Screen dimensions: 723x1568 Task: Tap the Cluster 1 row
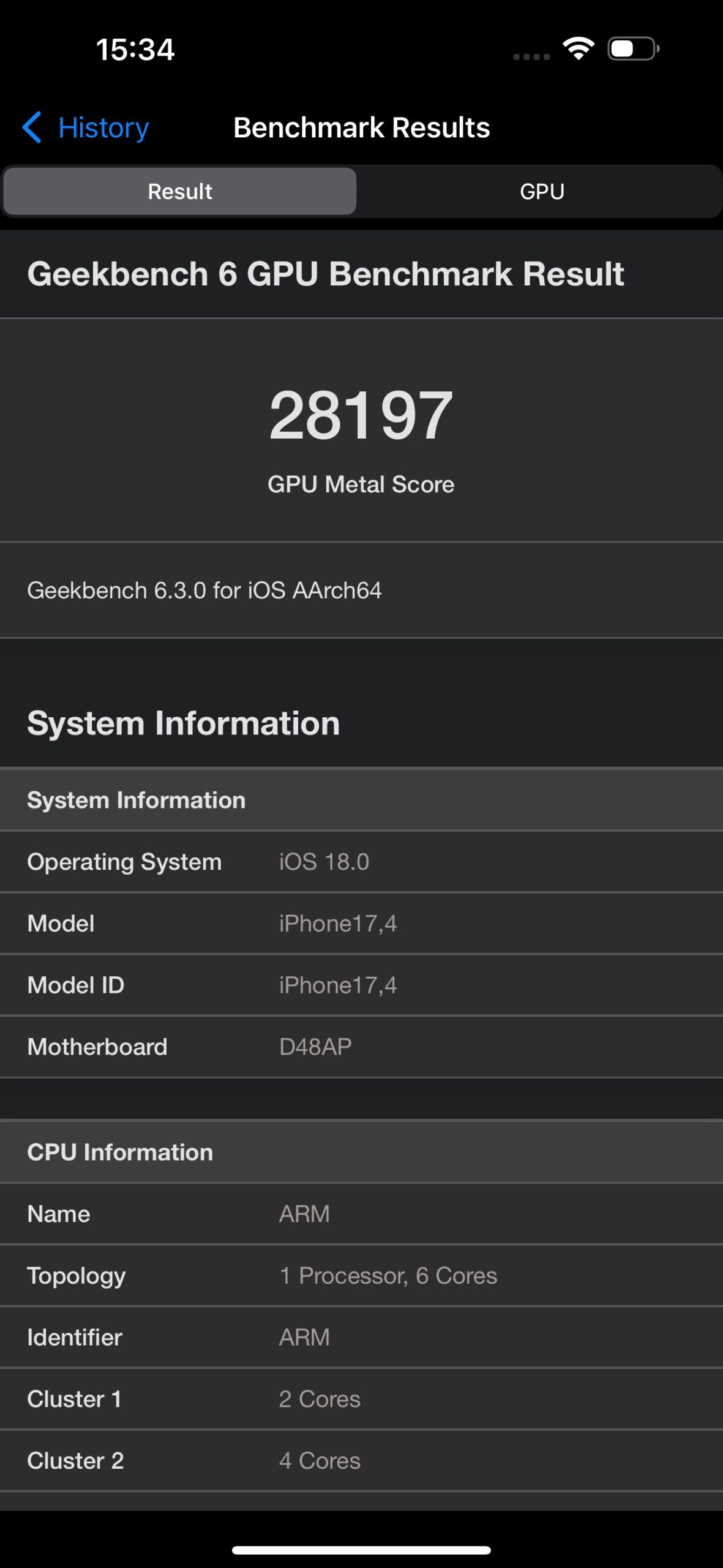pyautogui.click(x=361, y=1400)
